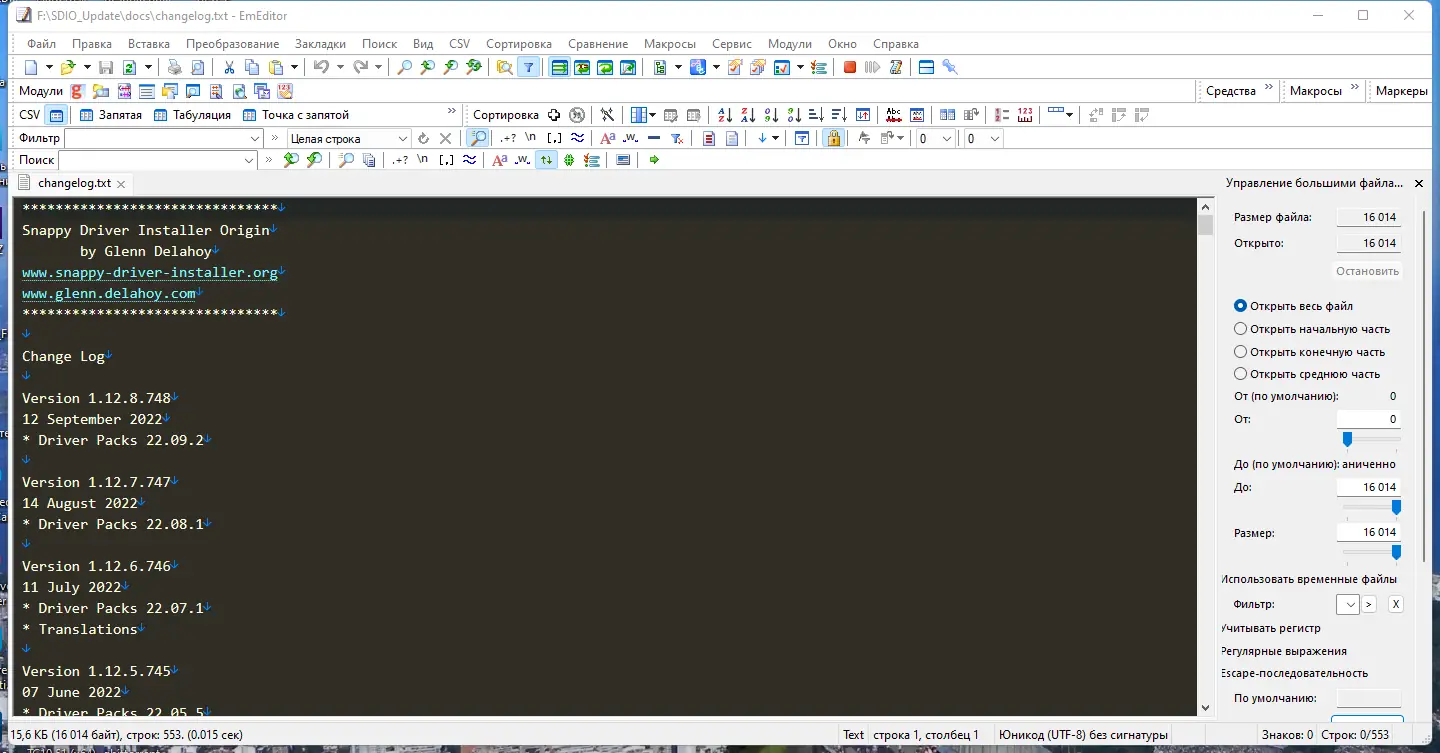Click the Размер range slider thumb

point(1396,552)
